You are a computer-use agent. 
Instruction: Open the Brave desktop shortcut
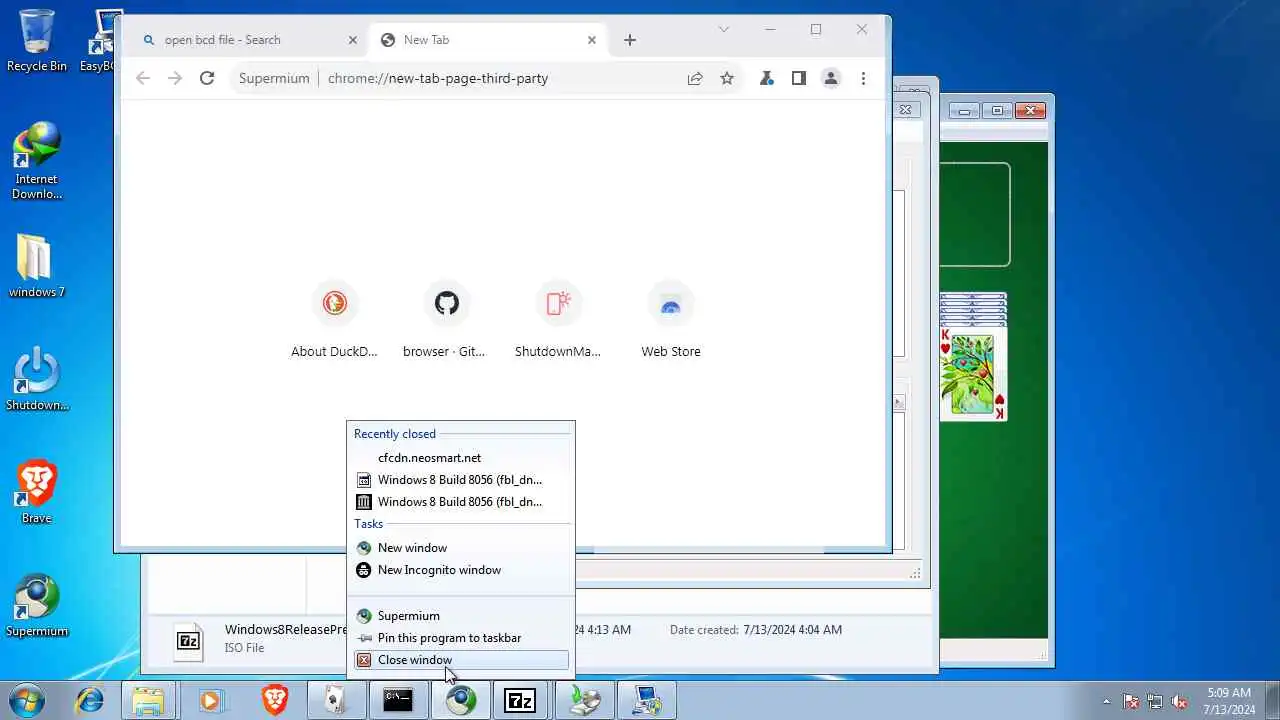coord(37,492)
